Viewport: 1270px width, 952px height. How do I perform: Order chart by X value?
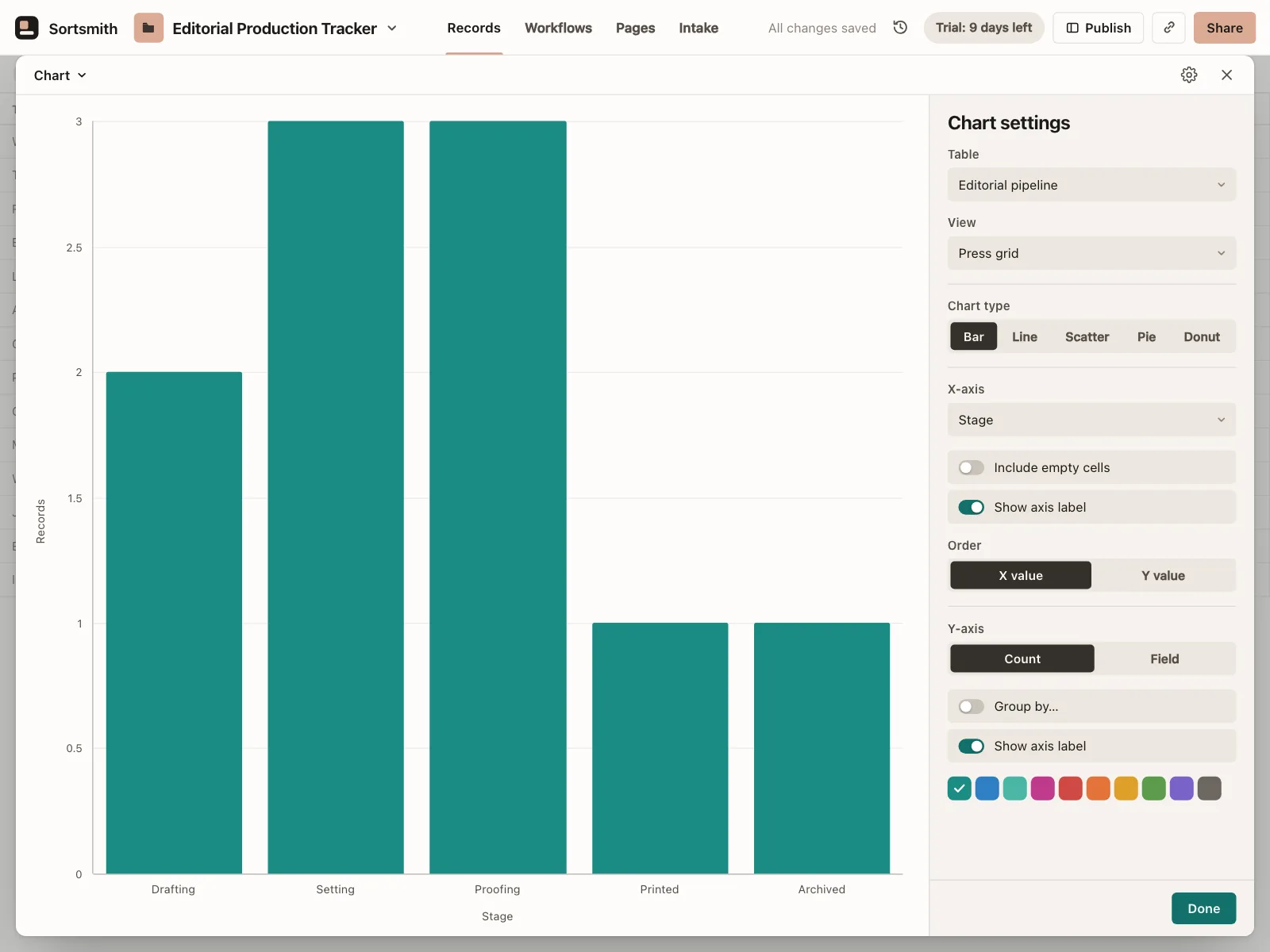coord(1021,576)
